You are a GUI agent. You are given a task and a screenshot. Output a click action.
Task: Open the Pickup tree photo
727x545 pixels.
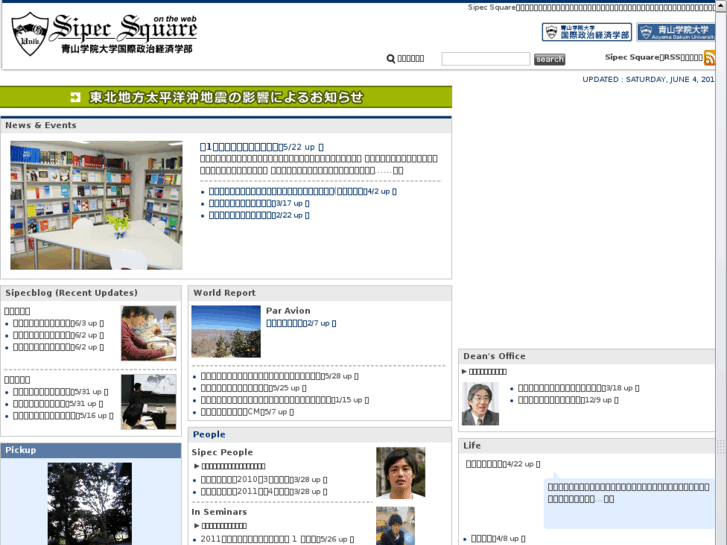tap(89, 504)
